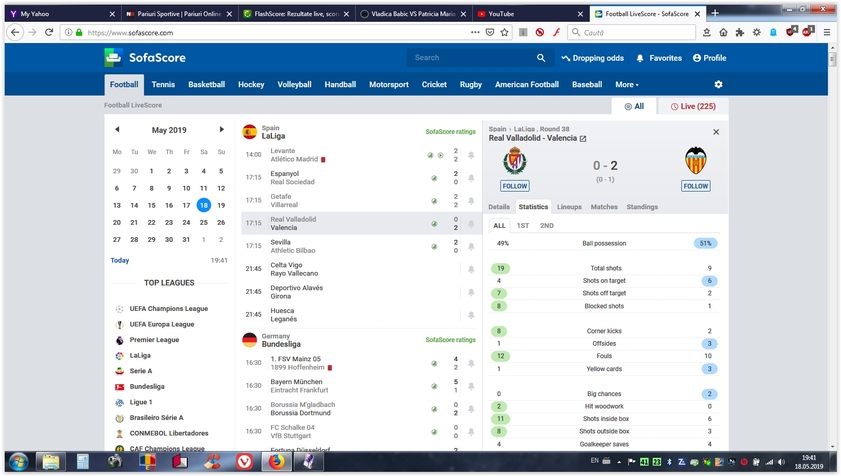The height and width of the screenshot is (476, 841).
Task: Follow Valencia
Action: pos(696,186)
